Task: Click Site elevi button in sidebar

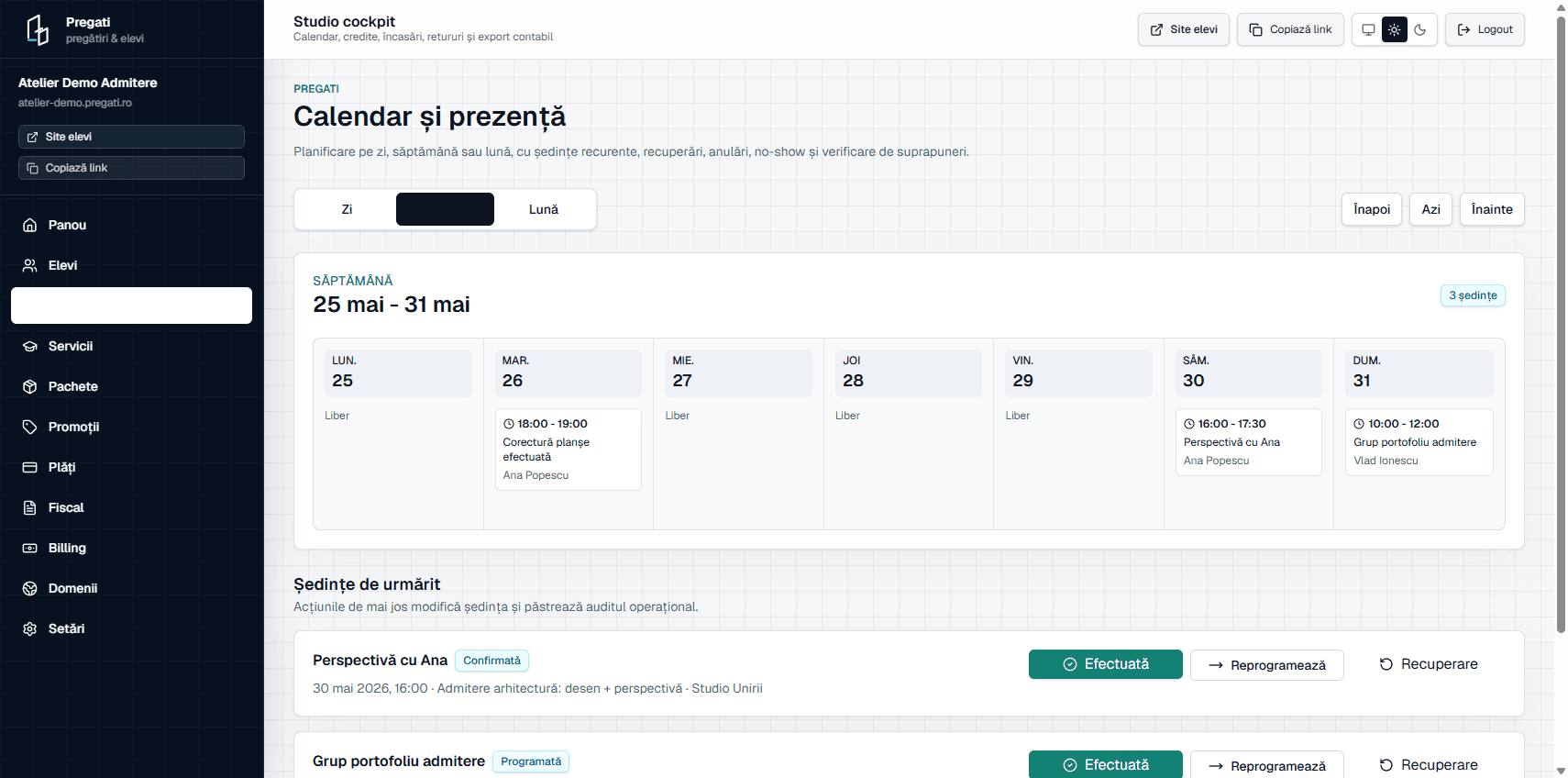Action: [x=131, y=137]
